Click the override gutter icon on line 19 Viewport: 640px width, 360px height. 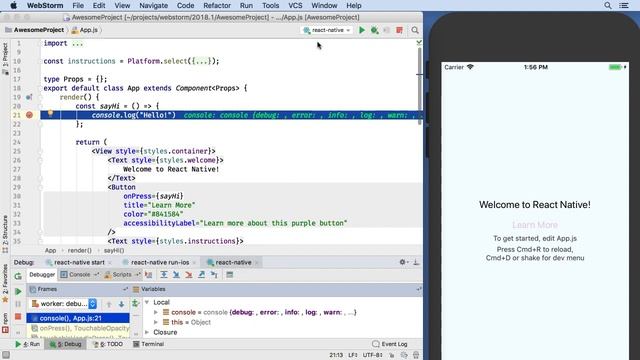click(x=29, y=97)
